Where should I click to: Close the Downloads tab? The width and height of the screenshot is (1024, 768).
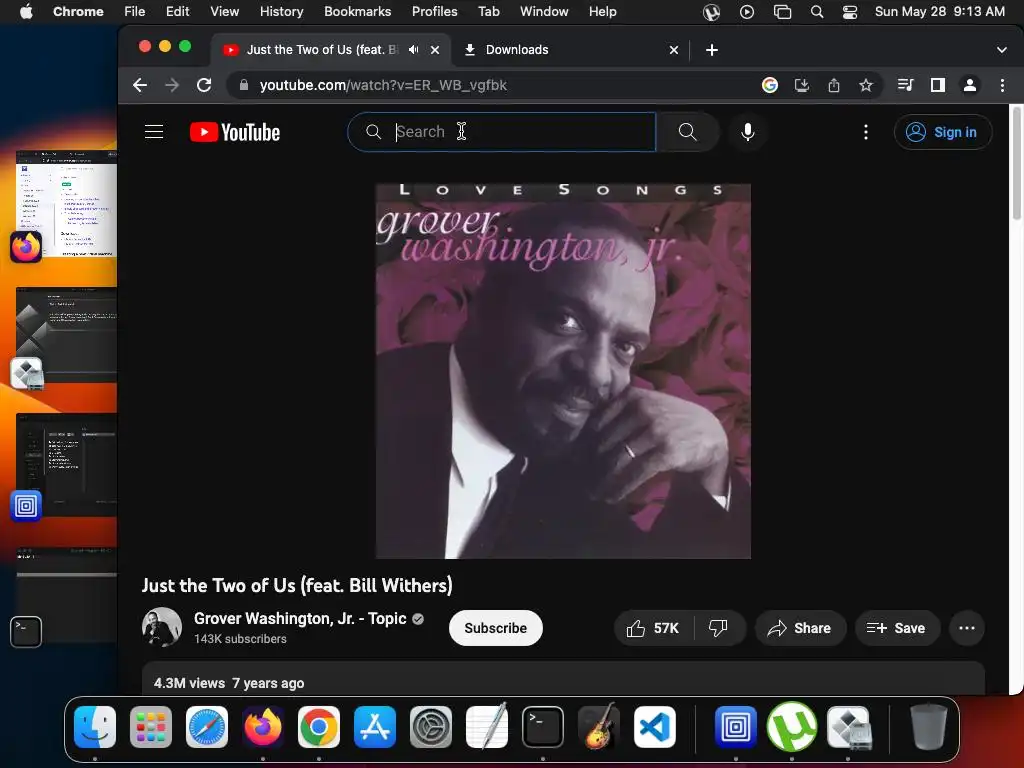[x=674, y=50]
